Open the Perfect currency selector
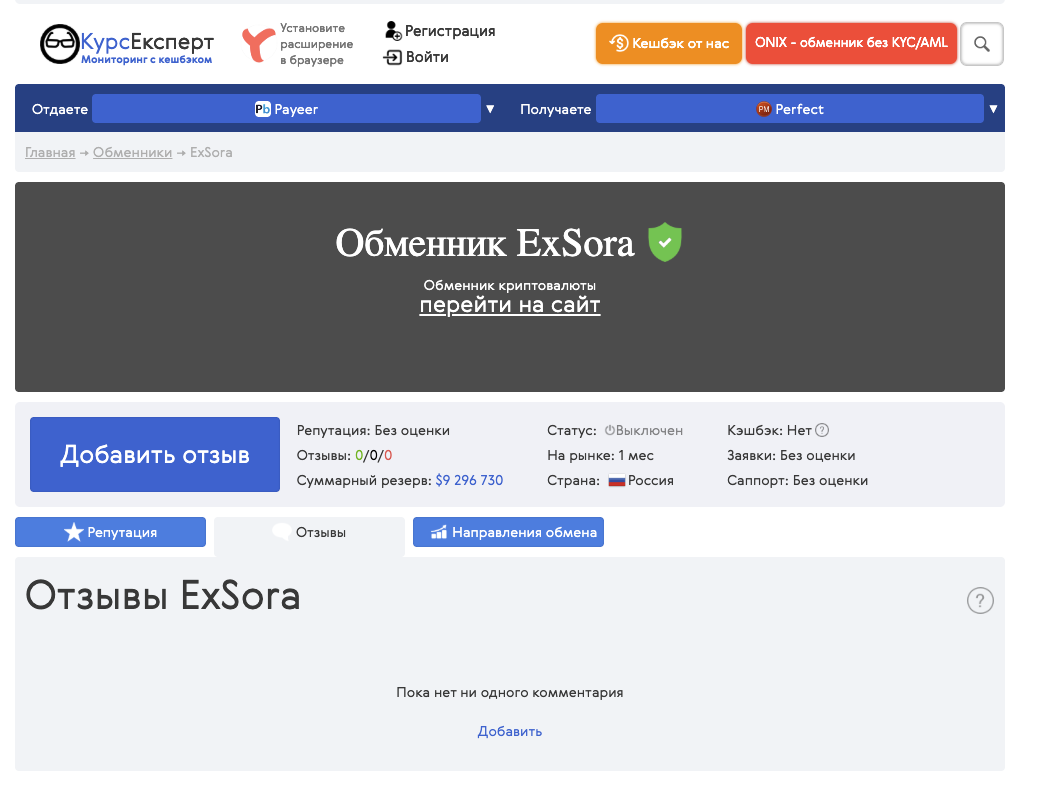 (x=789, y=109)
